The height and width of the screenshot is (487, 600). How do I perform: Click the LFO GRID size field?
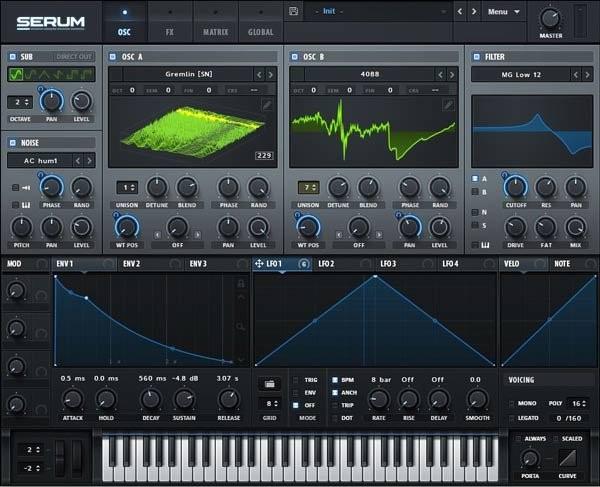pos(270,404)
